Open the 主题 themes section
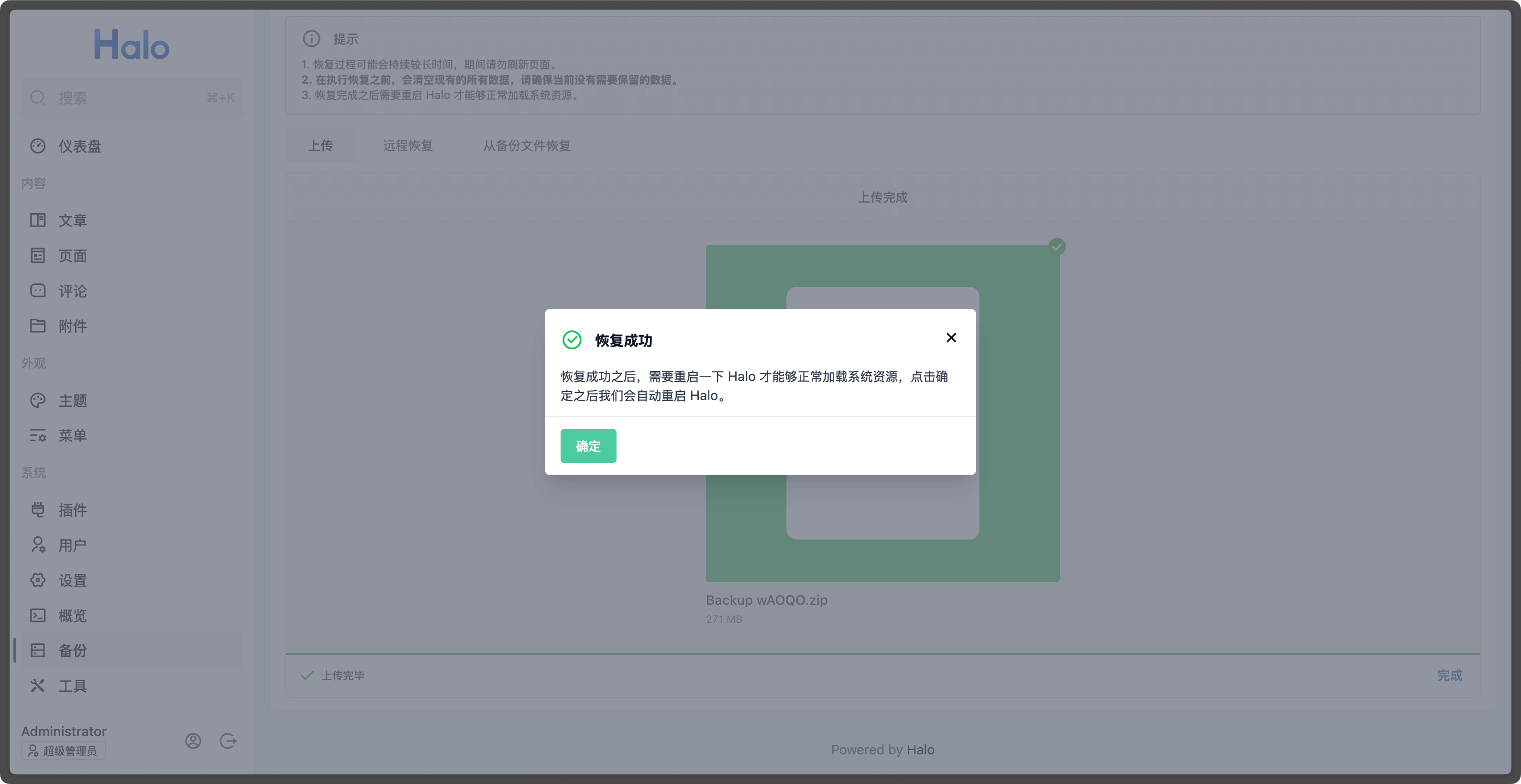 click(x=38, y=400)
